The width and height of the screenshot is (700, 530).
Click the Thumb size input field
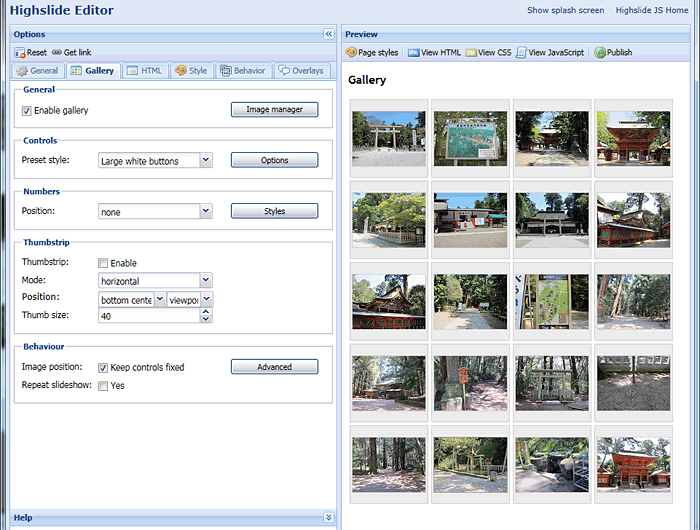tap(149, 316)
